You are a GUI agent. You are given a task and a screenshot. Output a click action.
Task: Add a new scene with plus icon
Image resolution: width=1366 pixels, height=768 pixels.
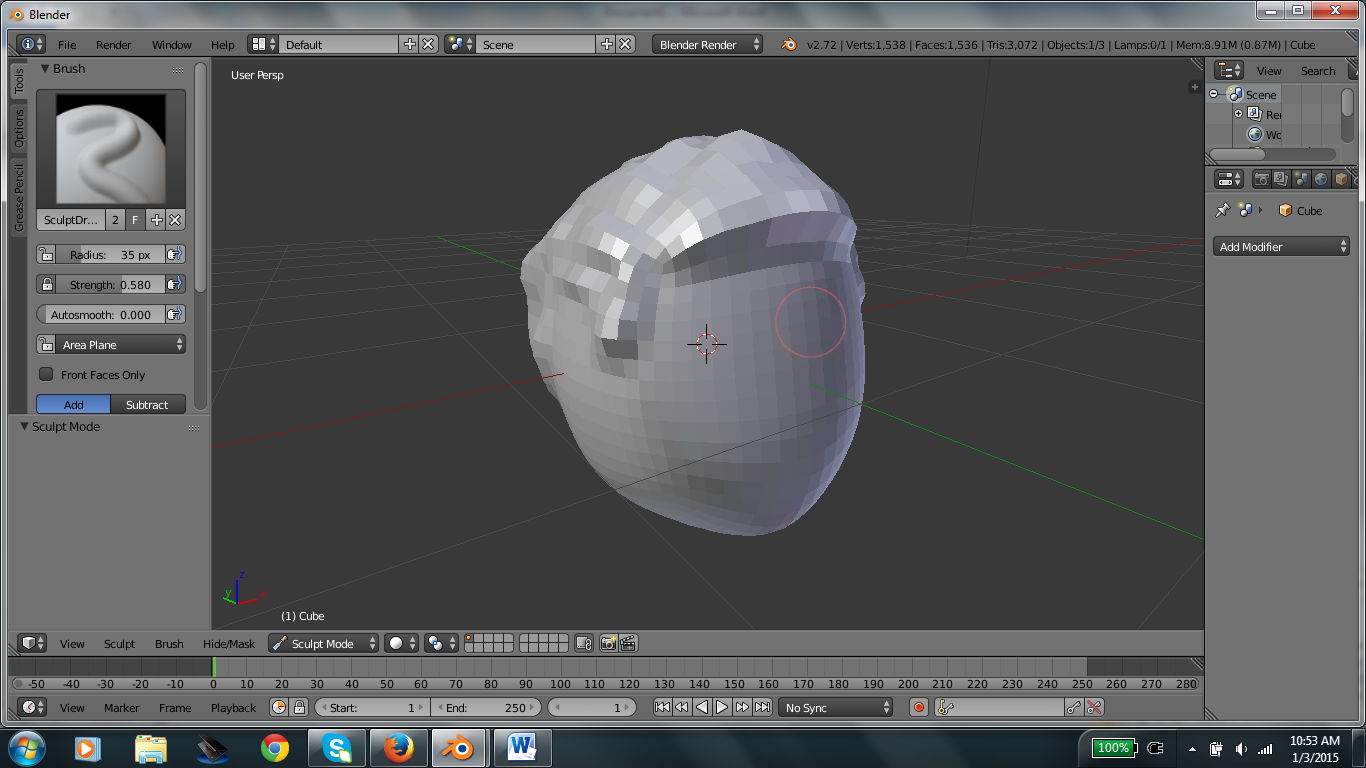pyautogui.click(x=607, y=44)
